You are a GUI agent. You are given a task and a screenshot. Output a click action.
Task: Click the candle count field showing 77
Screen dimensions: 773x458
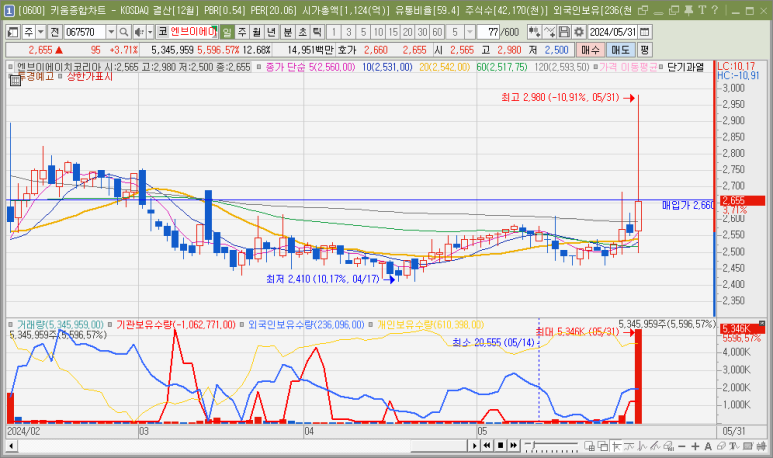coord(489,33)
